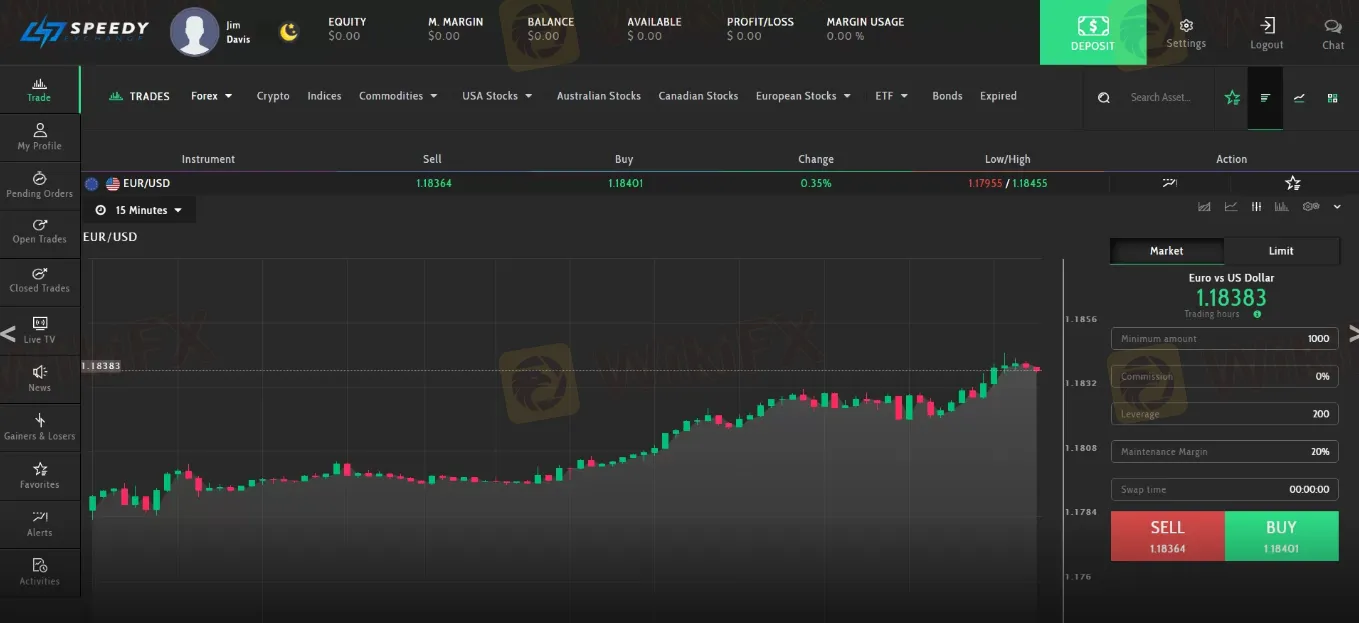
Task: Select the Crypto category
Action: (273, 96)
